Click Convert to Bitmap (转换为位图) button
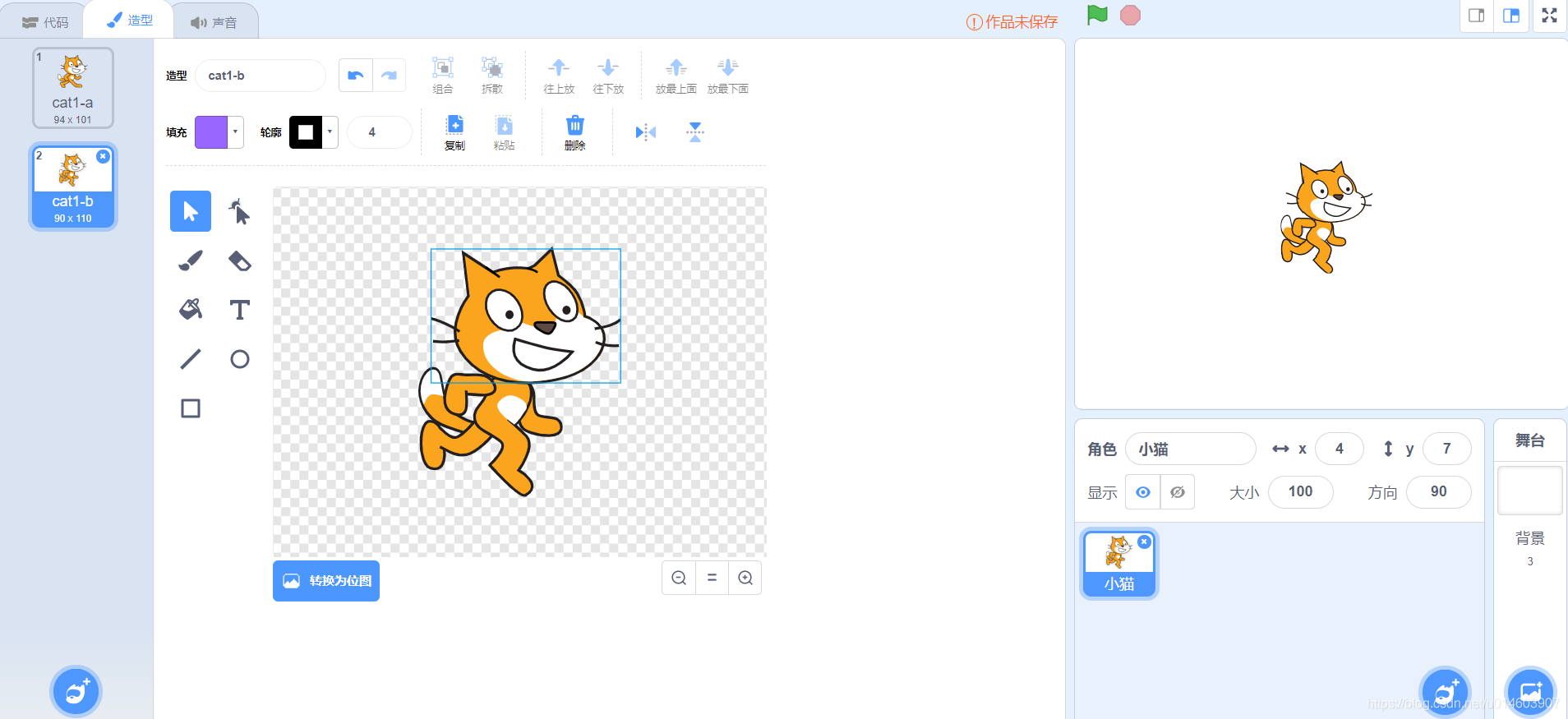 pyautogui.click(x=326, y=581)
